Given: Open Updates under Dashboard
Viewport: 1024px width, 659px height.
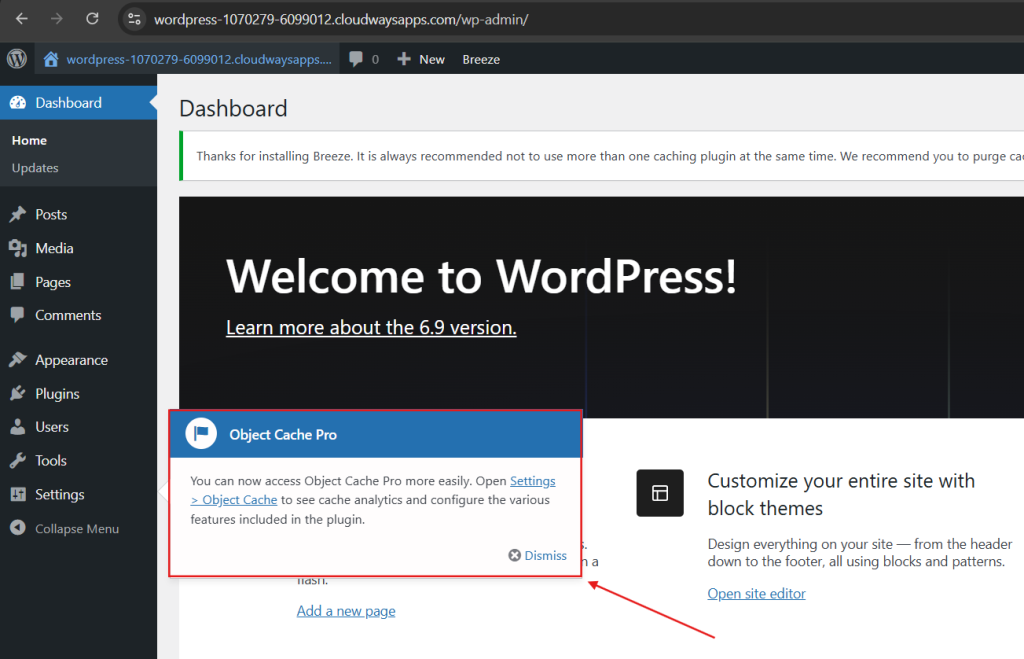Looking at the screenshot, I should click(35, 168).
